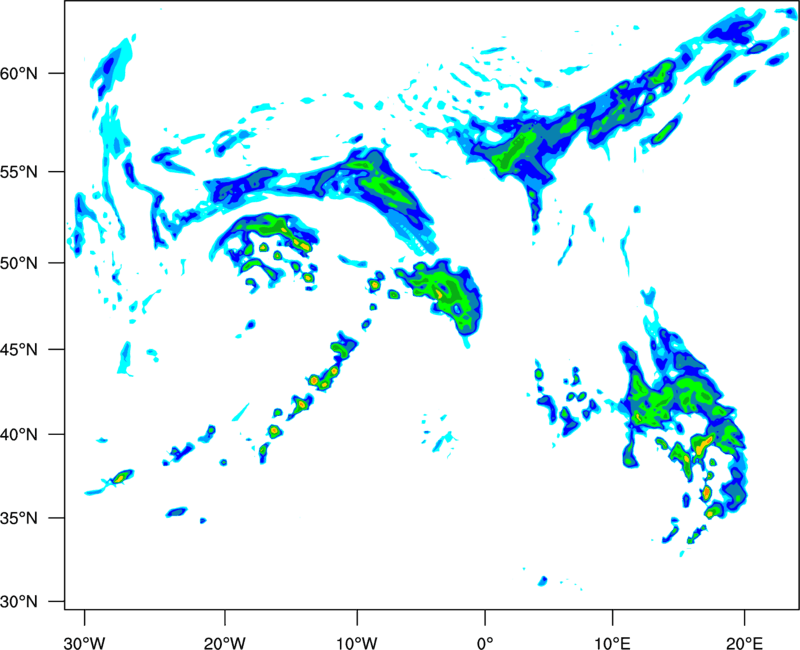Click the 10°E longitude label

pos(612,643)
